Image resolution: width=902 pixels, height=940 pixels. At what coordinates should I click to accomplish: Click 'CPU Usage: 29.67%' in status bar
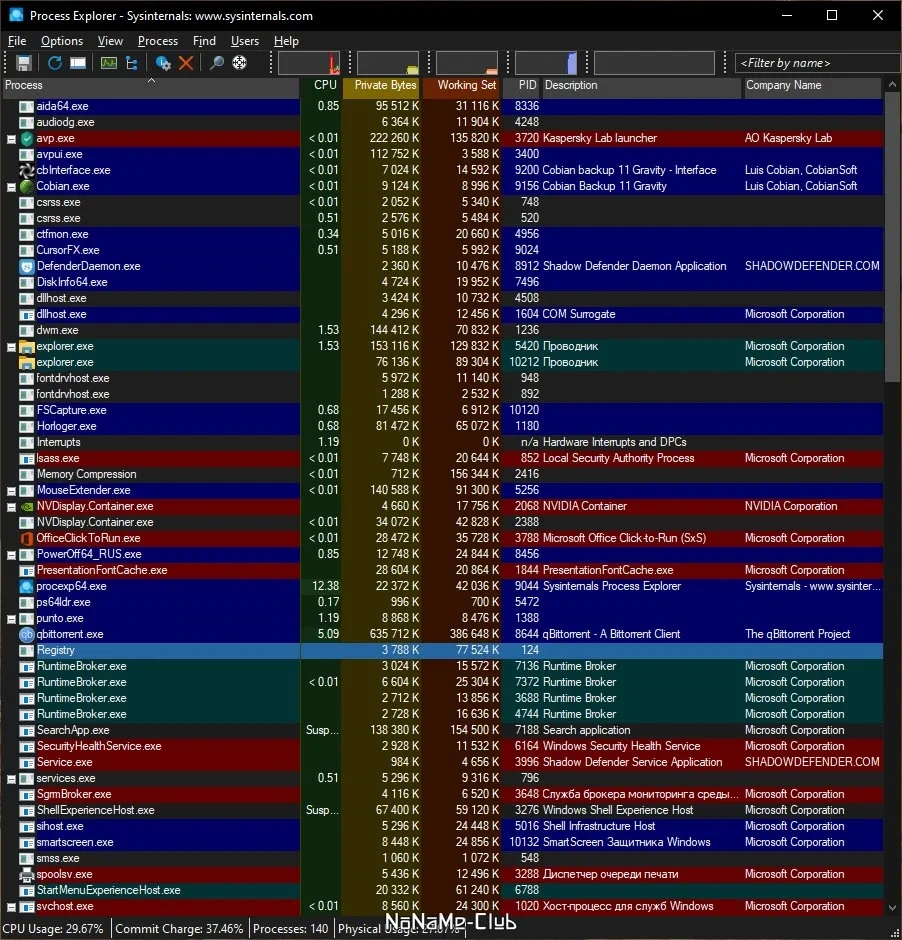pos(53,929)
